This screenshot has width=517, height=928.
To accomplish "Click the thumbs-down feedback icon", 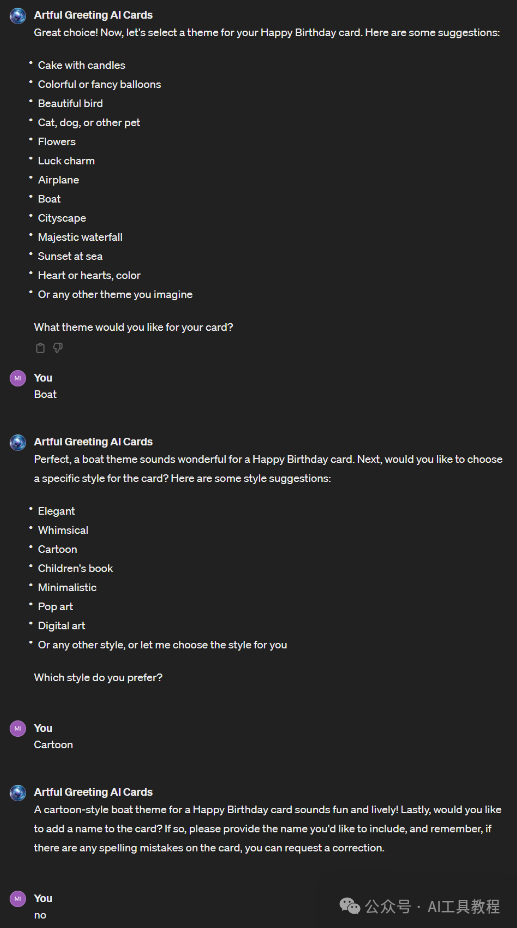I will [57, 348].
